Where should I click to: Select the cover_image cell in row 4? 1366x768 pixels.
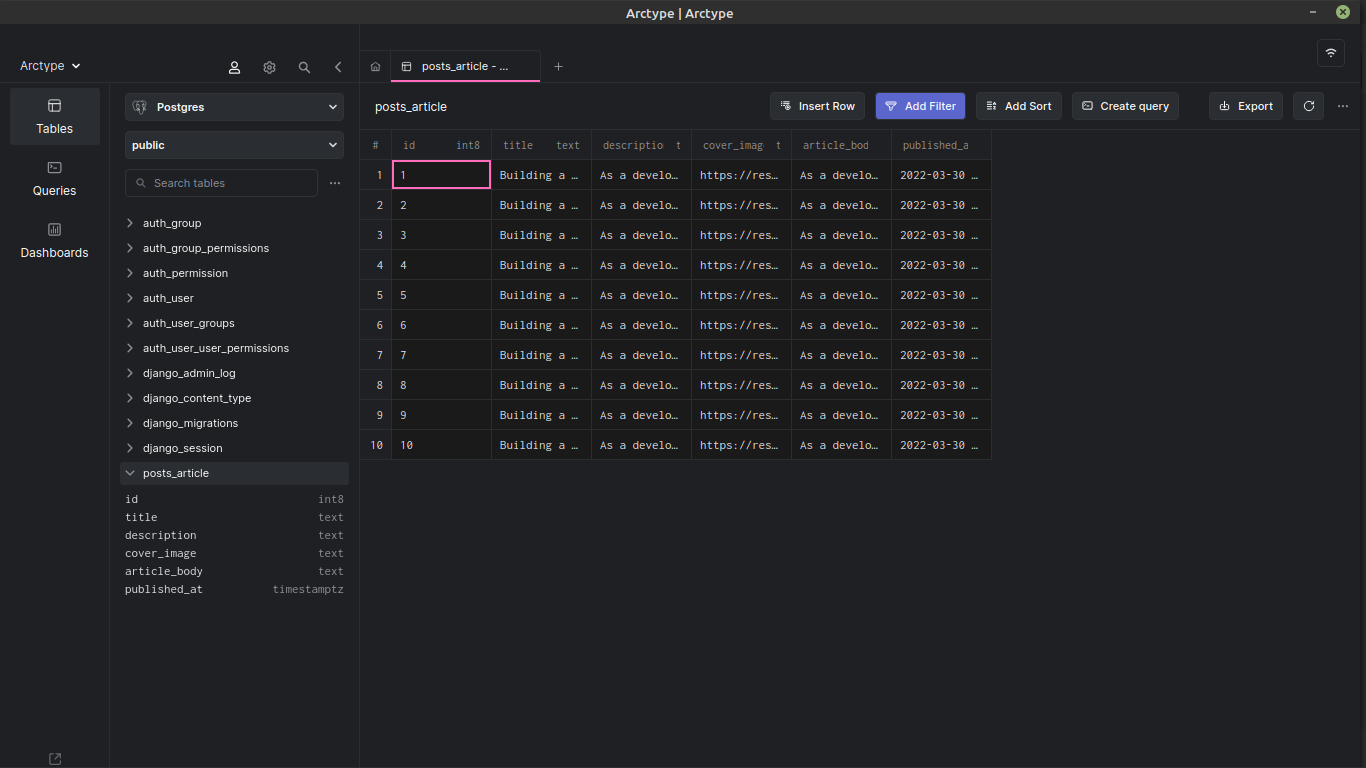[x=741, y=265]
